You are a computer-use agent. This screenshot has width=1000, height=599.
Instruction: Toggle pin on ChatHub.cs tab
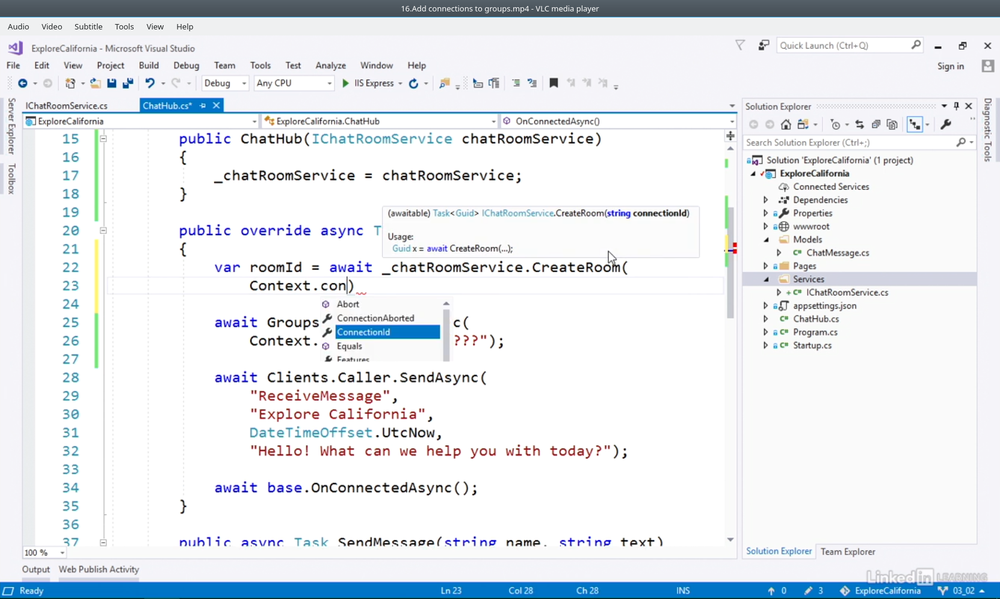click(x=203, y=105)
